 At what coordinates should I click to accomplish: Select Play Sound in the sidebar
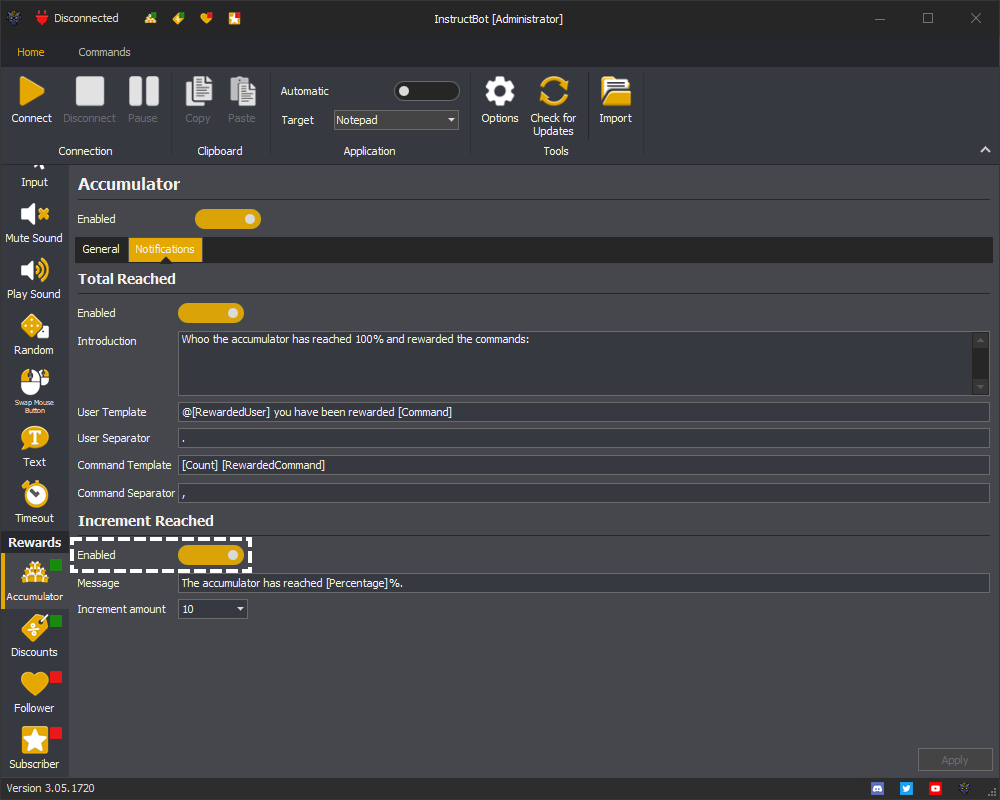34,279
